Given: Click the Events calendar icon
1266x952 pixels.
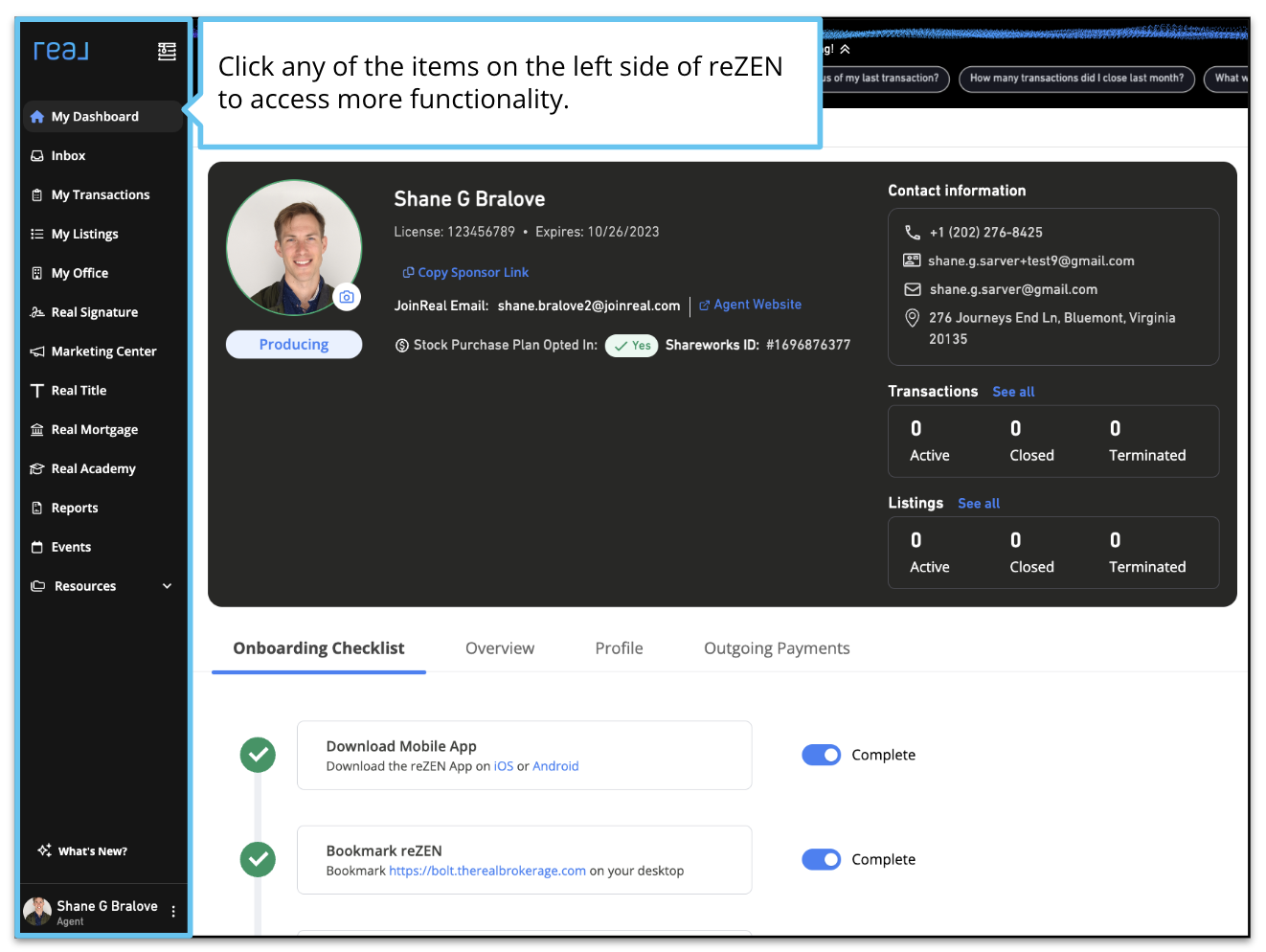Looking at the screenshot, I should pyautogui.click(x=37, y=548).
